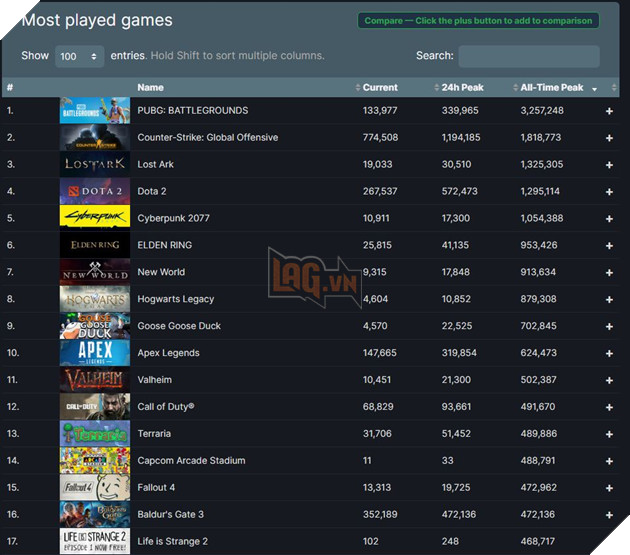Image resolution: width=630 pixels, height=555 pixels.
Task: Add Capcom Arcade Stadium to comparison
Action: [x=609, y=461]
